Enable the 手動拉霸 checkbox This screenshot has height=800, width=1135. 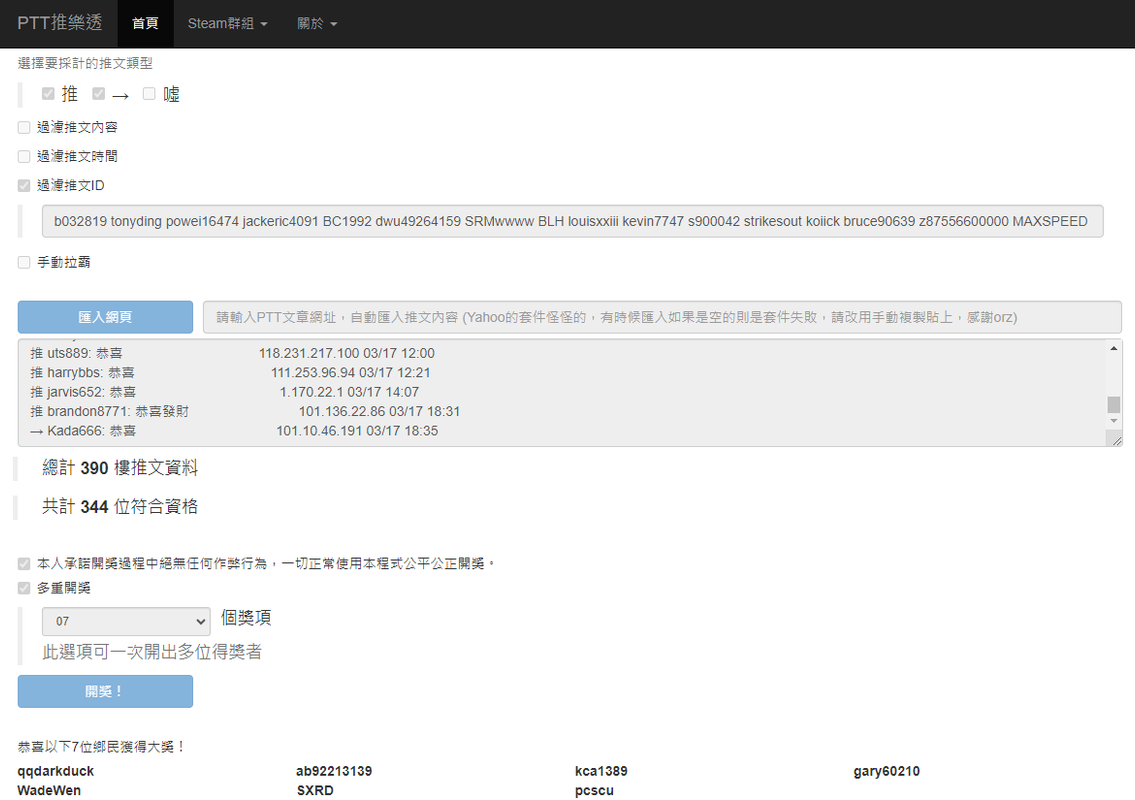[24, 262]
